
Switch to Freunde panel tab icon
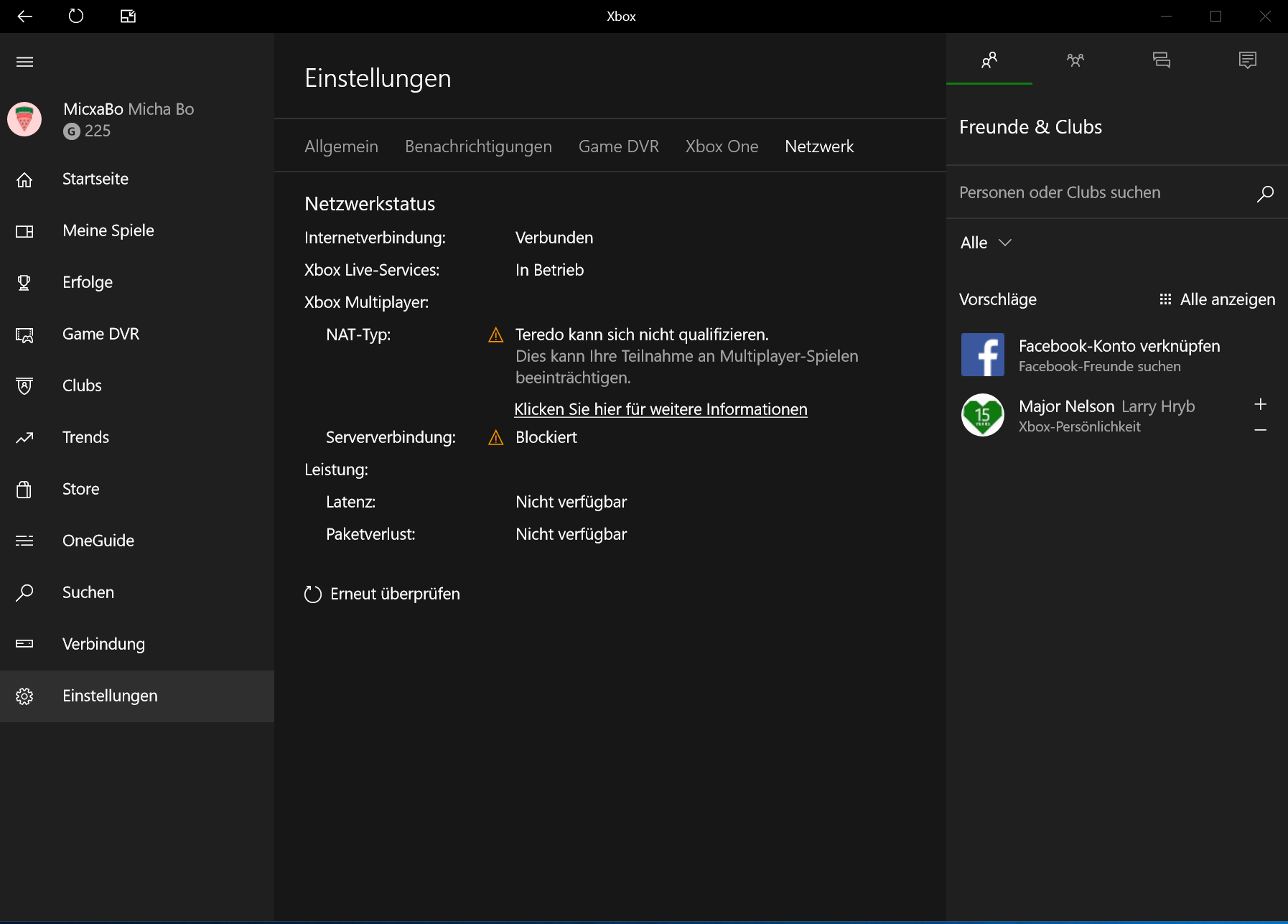click(989, 60)
